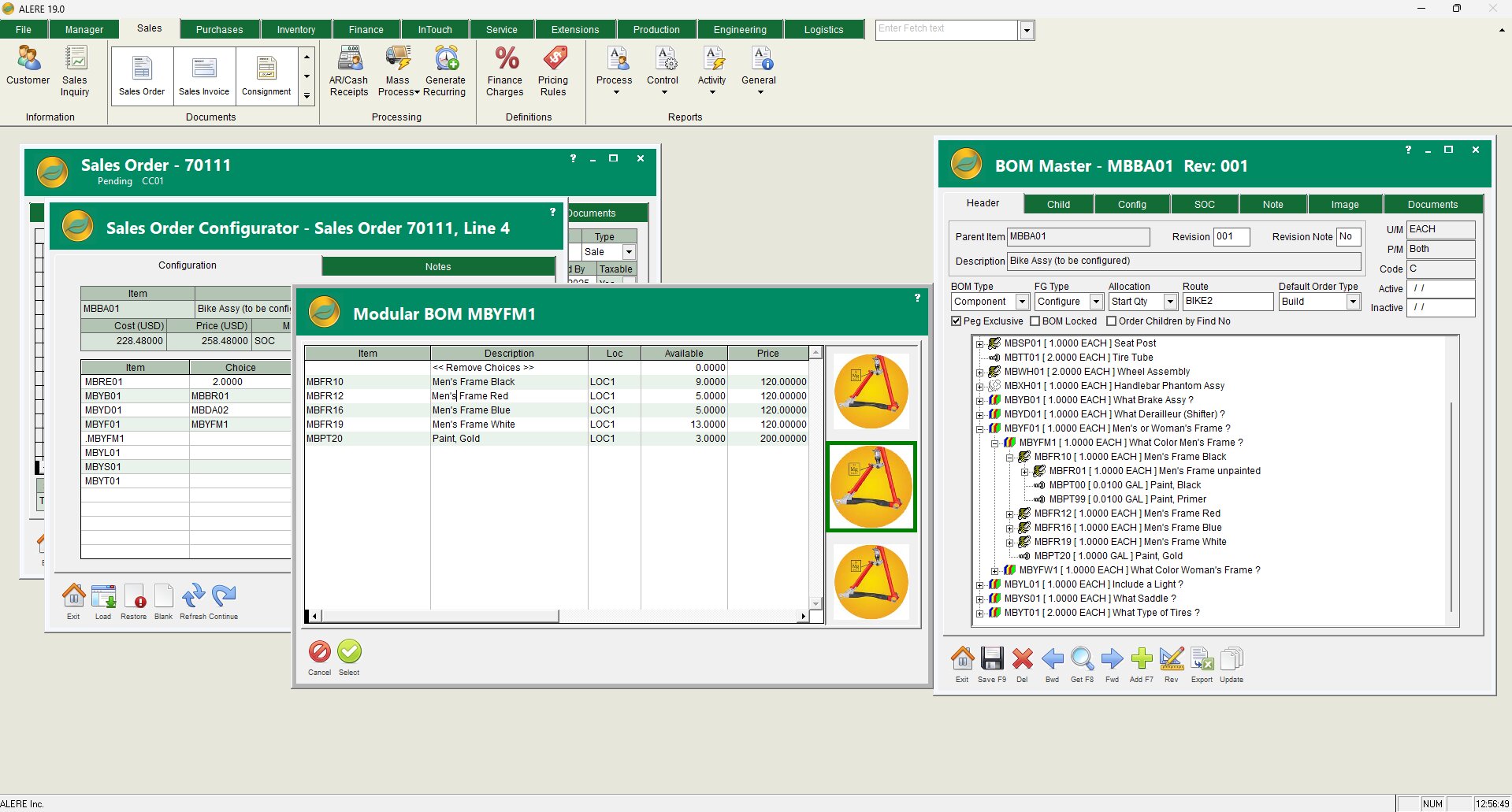
Task: Click the Cancel icon in Modular BOM
Action: (319, 652)
